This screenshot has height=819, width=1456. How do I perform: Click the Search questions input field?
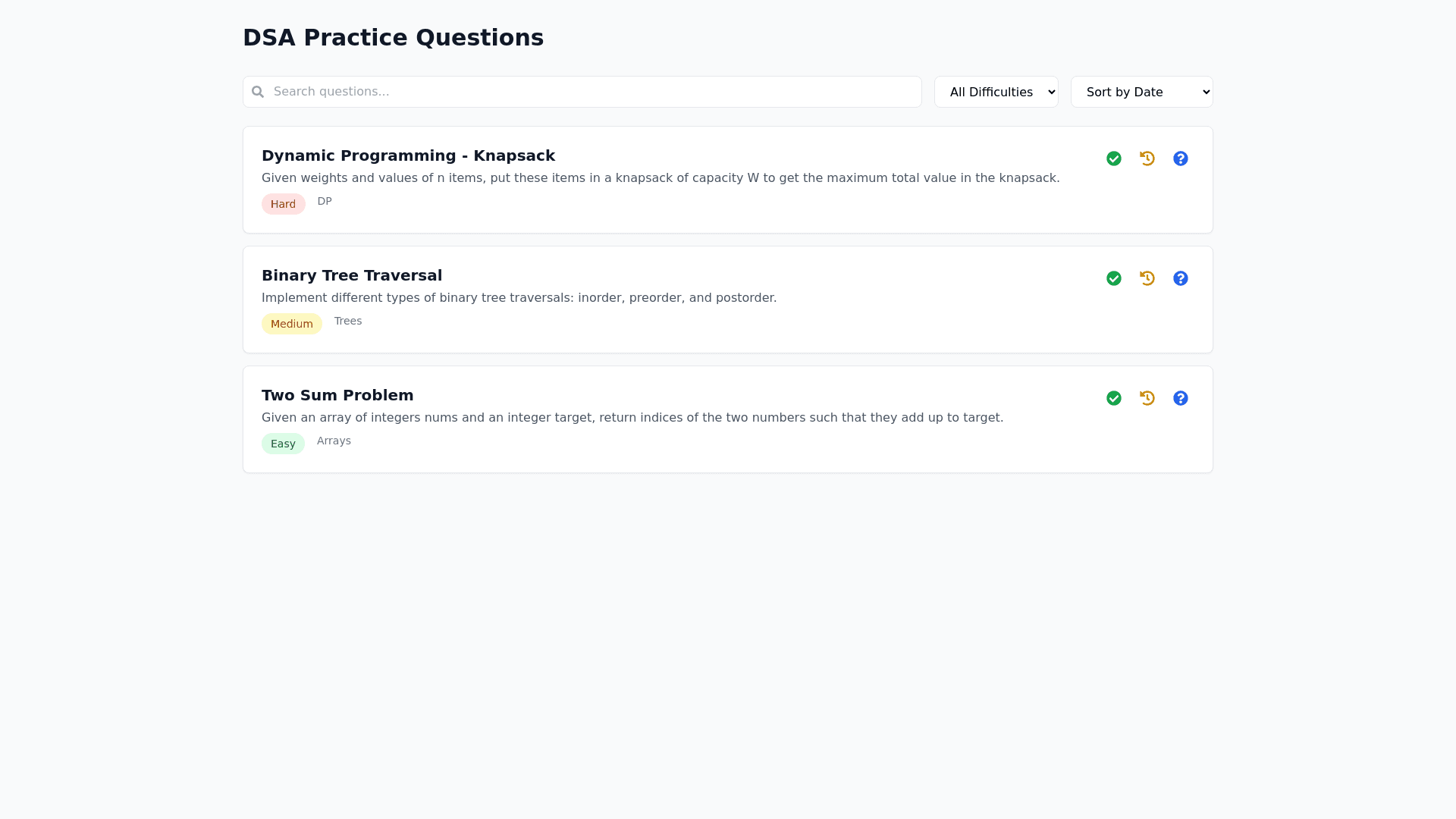[x=591, y=92]
